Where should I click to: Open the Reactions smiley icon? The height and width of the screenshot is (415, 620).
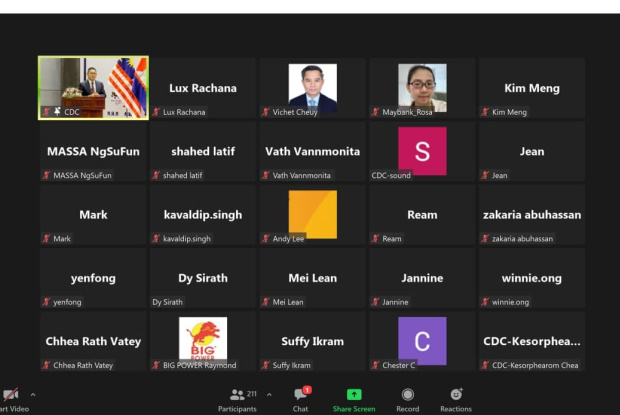tap(456, 394)
